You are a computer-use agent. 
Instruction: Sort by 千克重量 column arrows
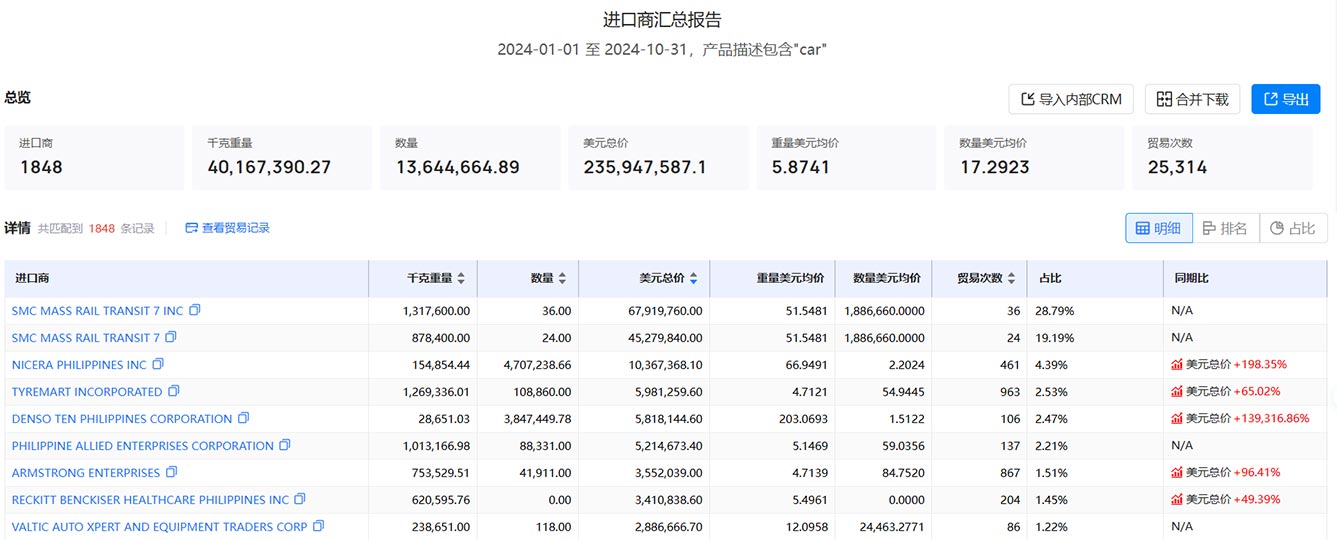coord(461,279)
